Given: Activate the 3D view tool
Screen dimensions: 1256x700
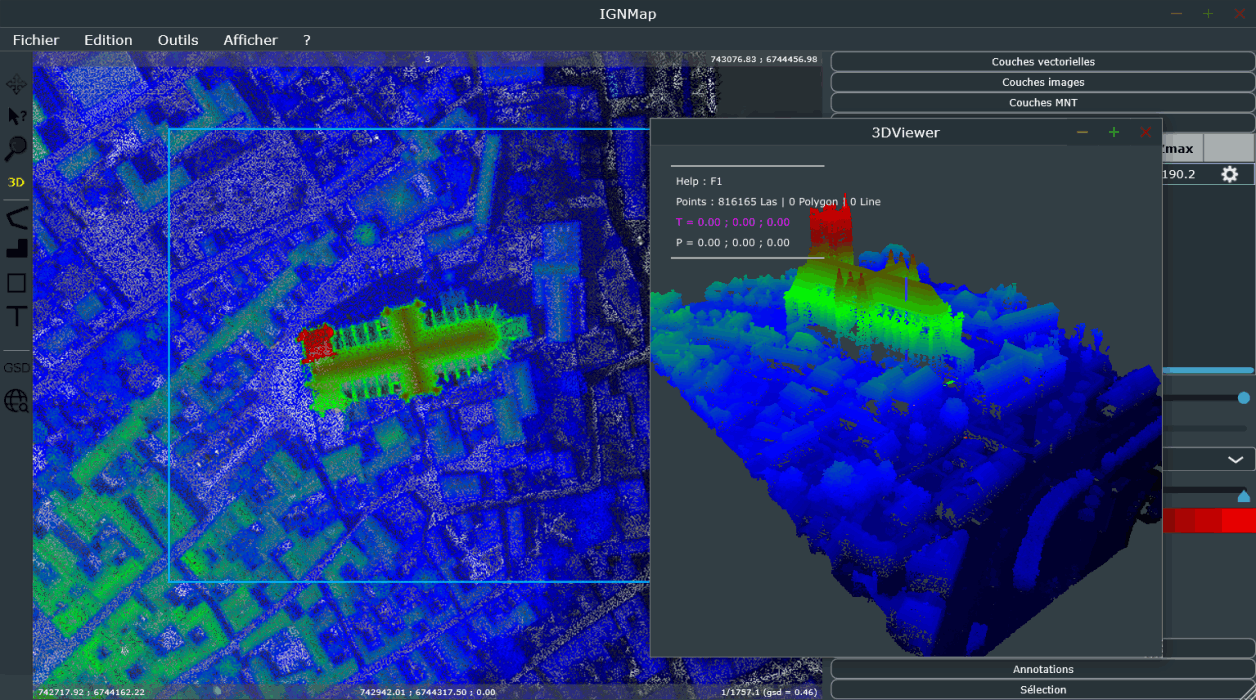Looking at the screenshot, I should pyautogui.click(x=16, y=182).
